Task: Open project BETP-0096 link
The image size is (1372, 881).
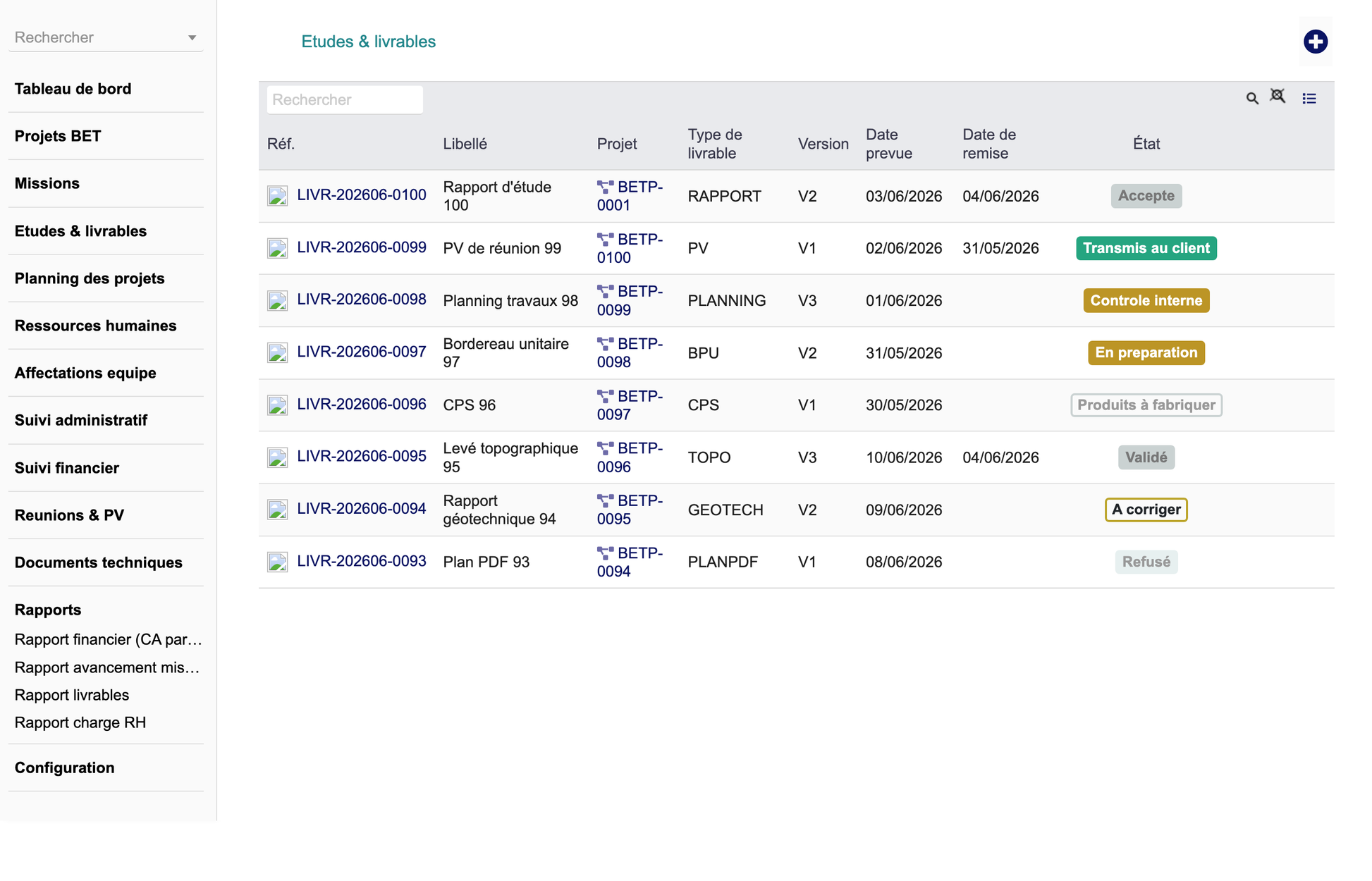Action: click(630, 457)
